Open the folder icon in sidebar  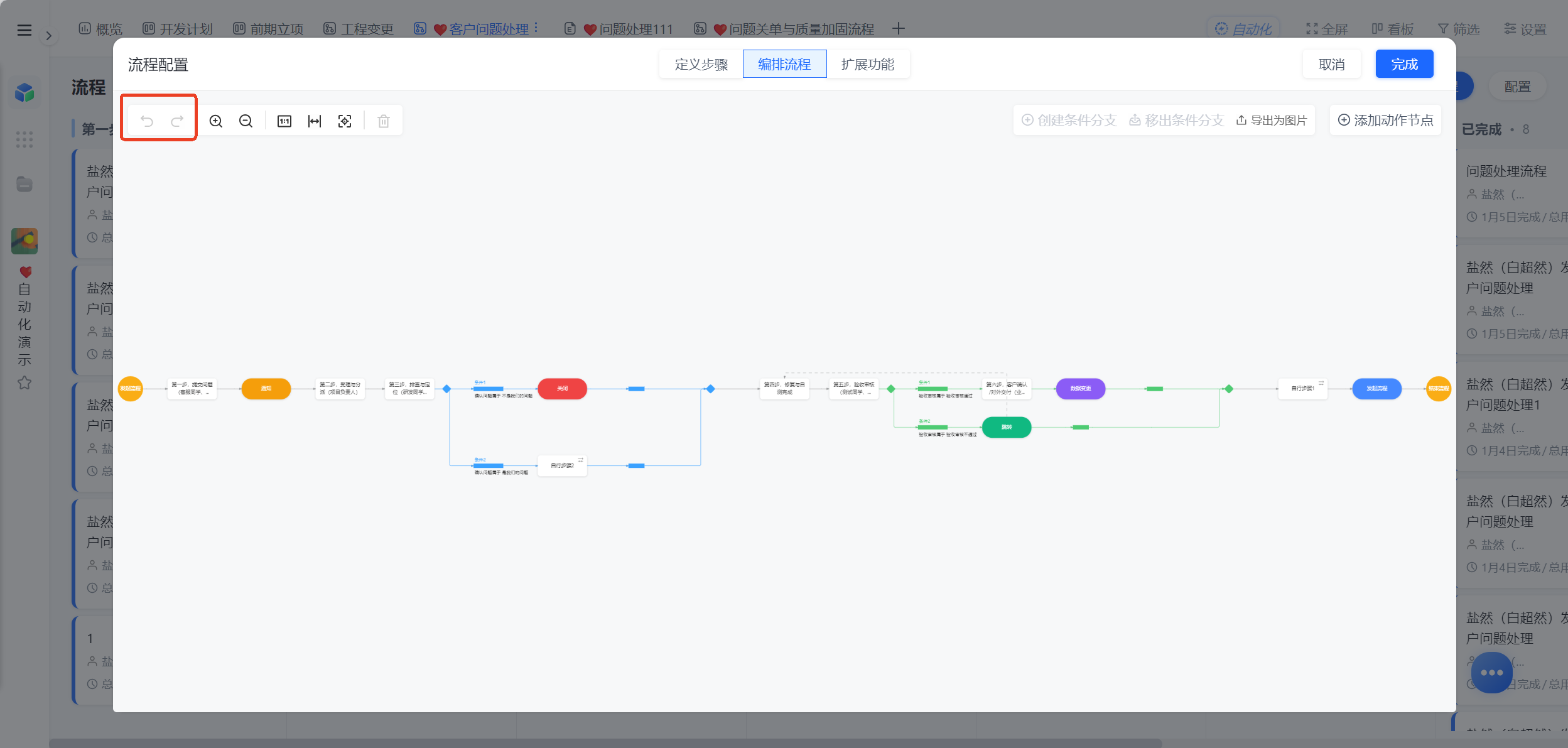pos(24,184)
